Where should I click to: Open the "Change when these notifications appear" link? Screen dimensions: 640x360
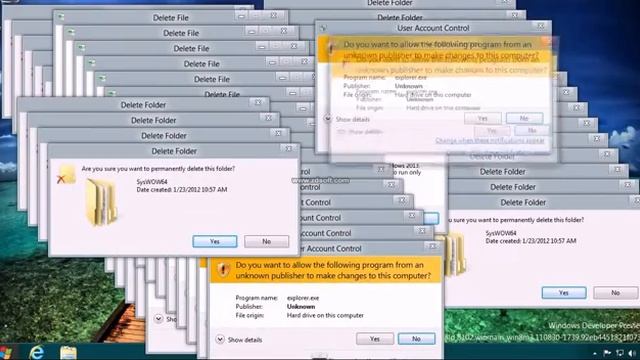489,140
